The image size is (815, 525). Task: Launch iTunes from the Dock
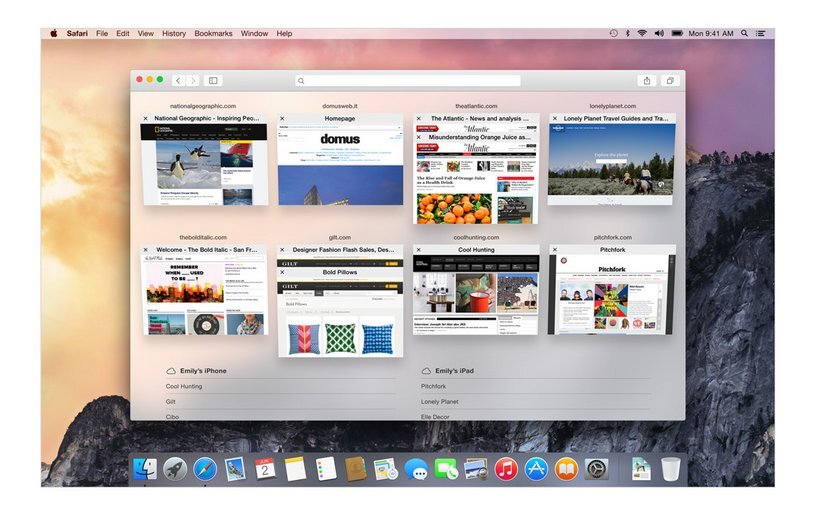506,469
